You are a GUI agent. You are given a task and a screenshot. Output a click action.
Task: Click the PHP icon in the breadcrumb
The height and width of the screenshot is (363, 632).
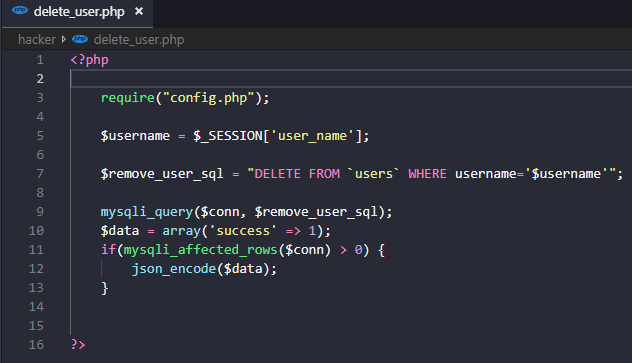80,39
